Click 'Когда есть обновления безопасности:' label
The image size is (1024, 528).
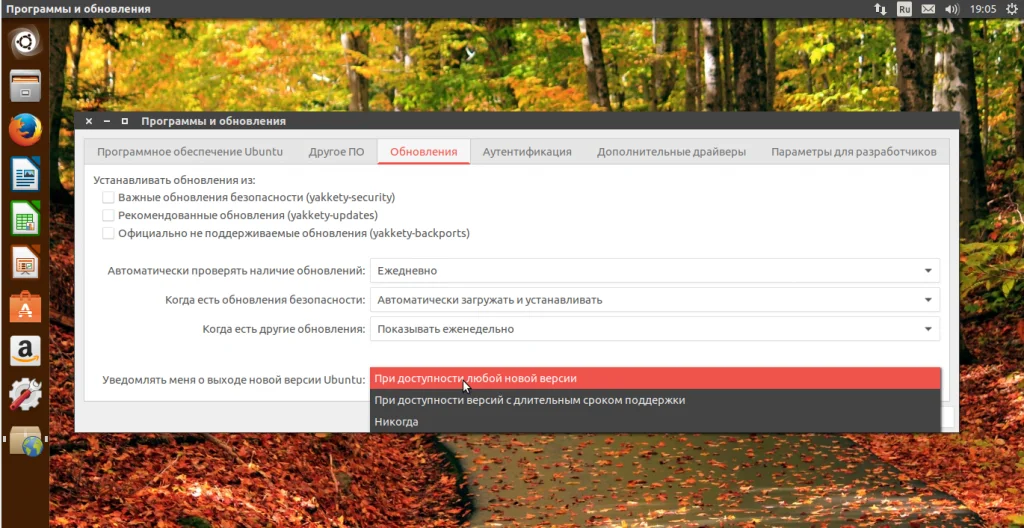pos(265,300)
